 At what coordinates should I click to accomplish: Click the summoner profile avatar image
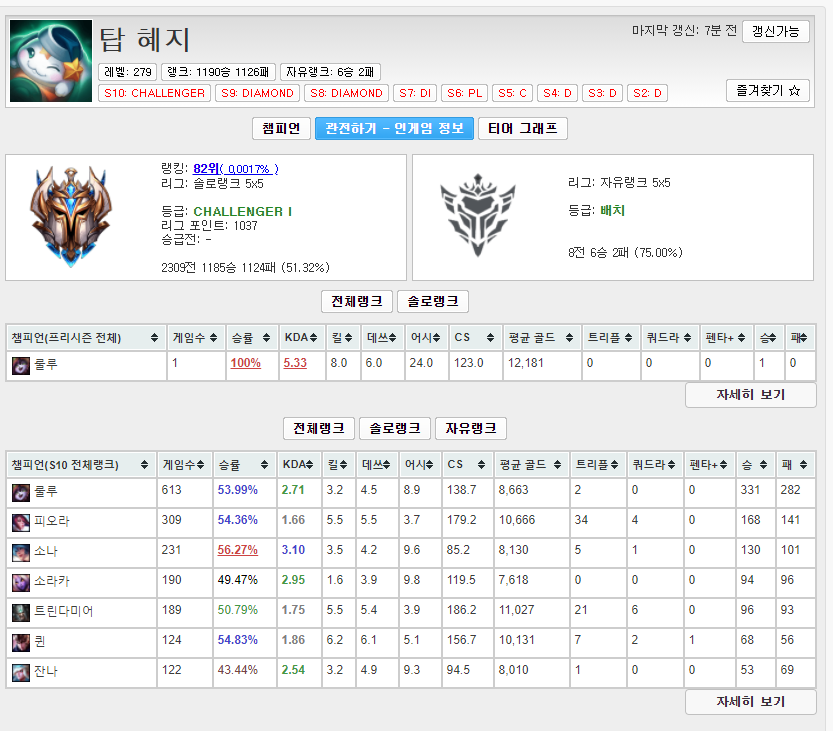(x=51, y=61)
